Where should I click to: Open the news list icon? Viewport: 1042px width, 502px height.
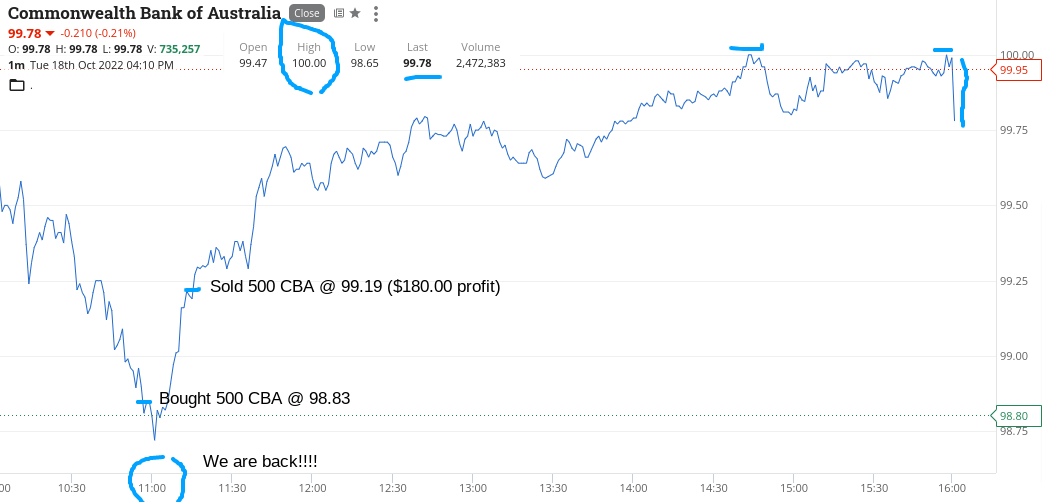[x=339, y=13]
